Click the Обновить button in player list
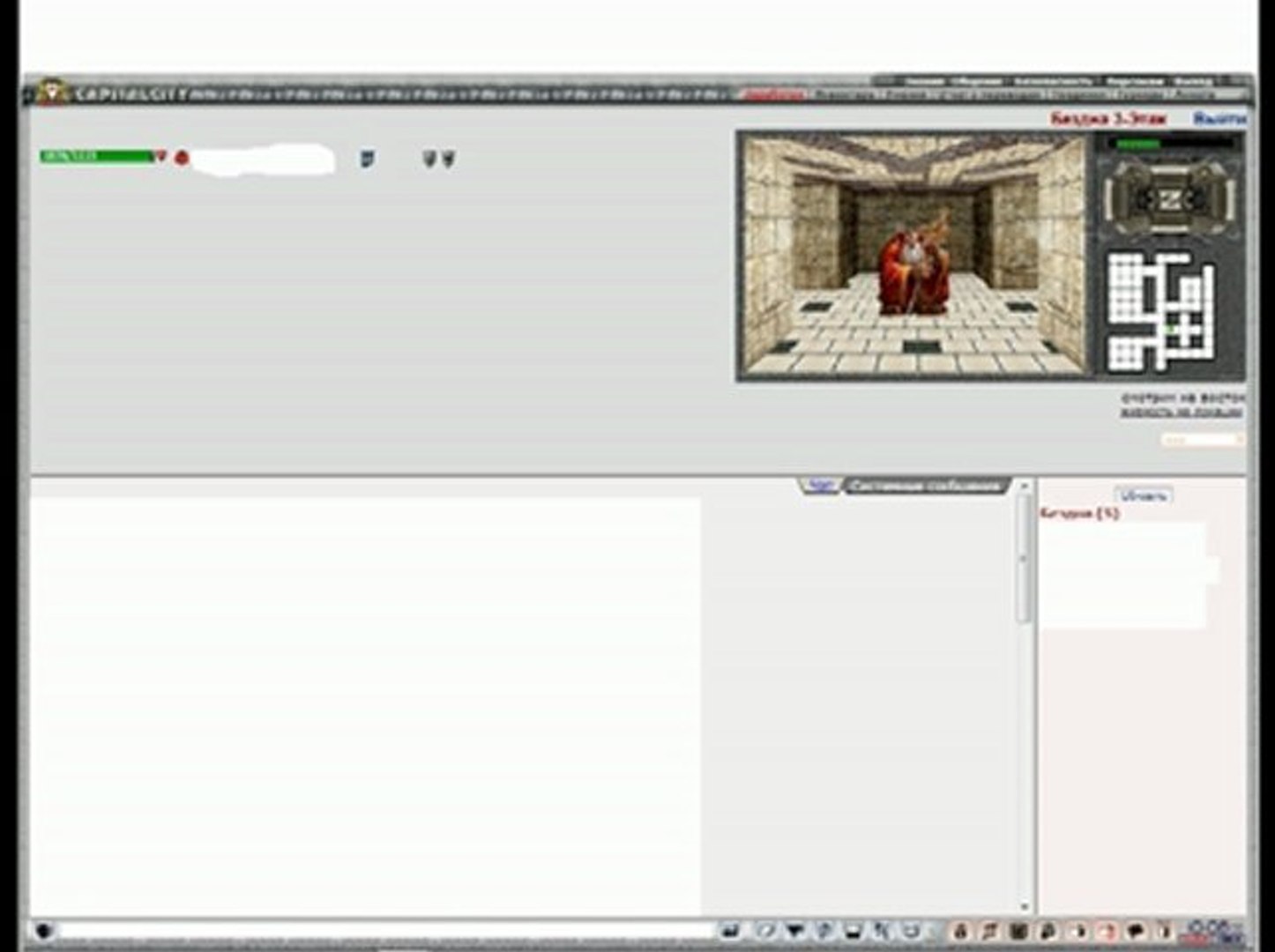This screenshot has width=1275, height=952. [1144, 495]
